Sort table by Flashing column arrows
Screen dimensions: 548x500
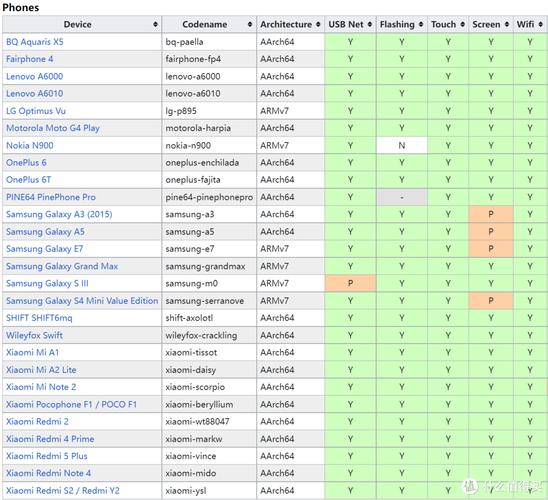point(421,24)
